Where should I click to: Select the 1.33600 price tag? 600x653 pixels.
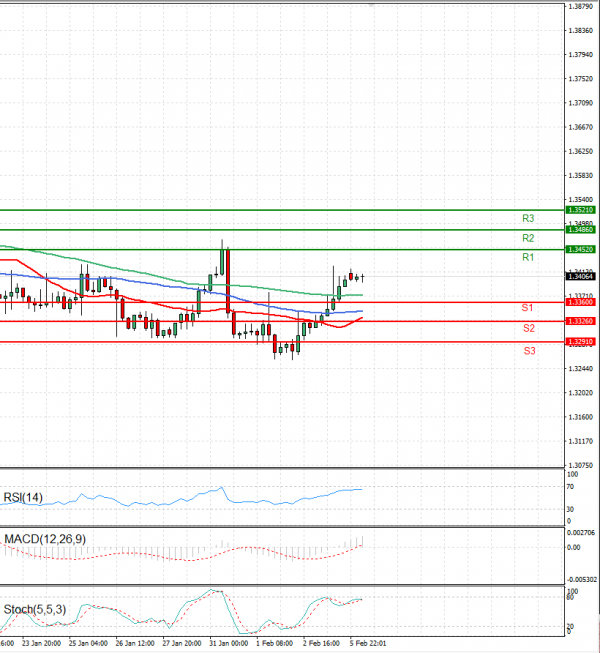(581, 302)
